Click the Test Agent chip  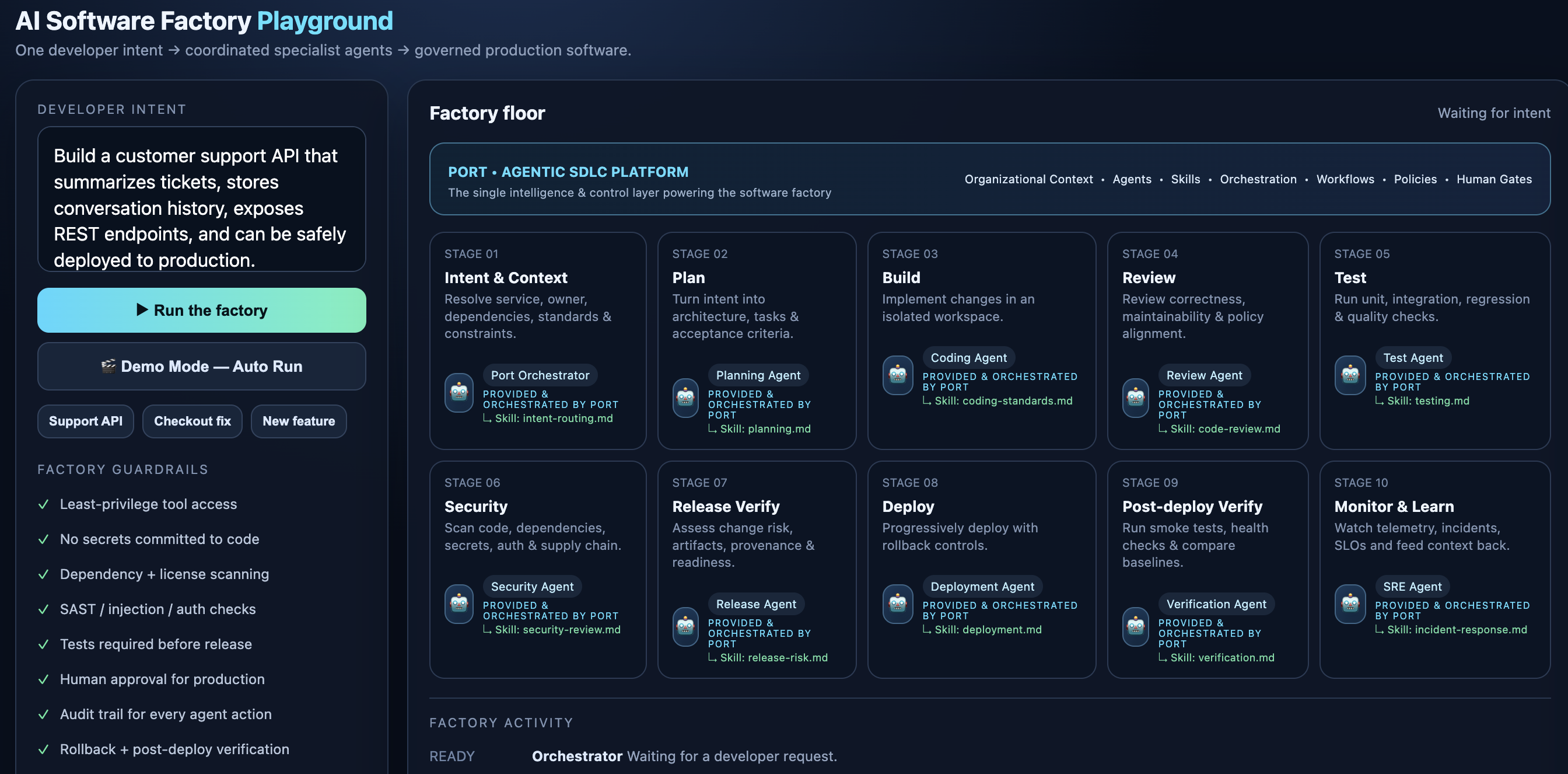point(1413,358)
